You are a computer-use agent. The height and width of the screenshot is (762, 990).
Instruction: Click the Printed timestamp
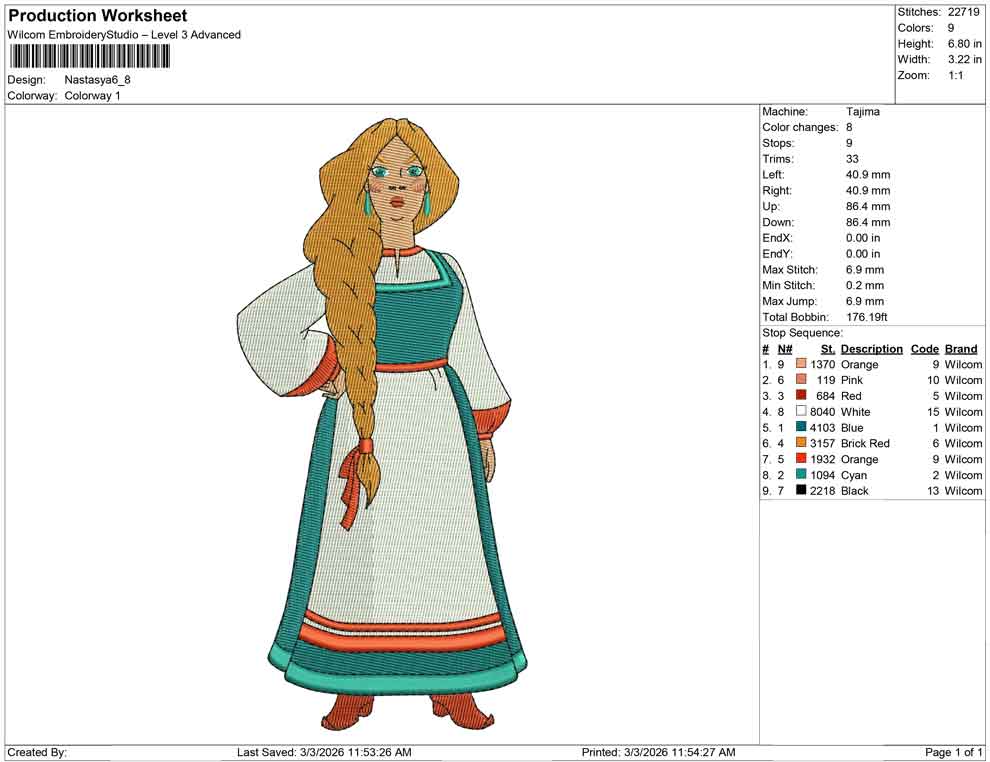658,752
